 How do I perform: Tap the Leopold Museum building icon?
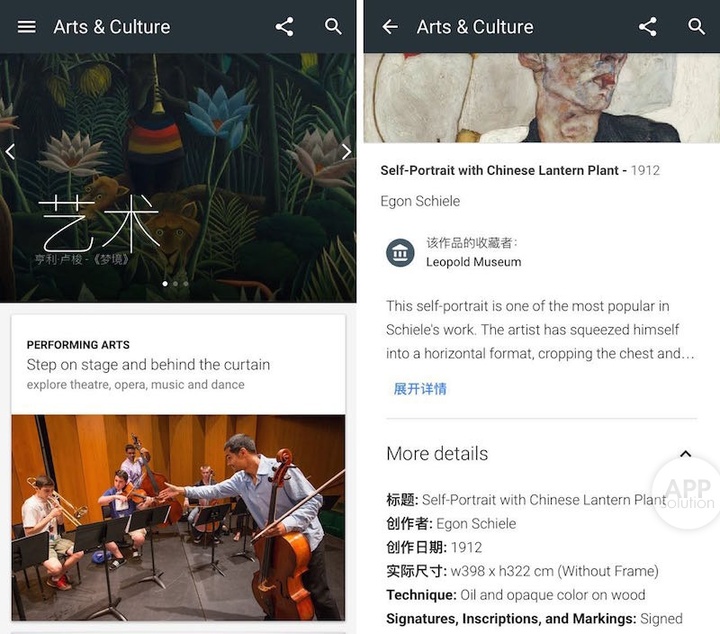[400, 252]
